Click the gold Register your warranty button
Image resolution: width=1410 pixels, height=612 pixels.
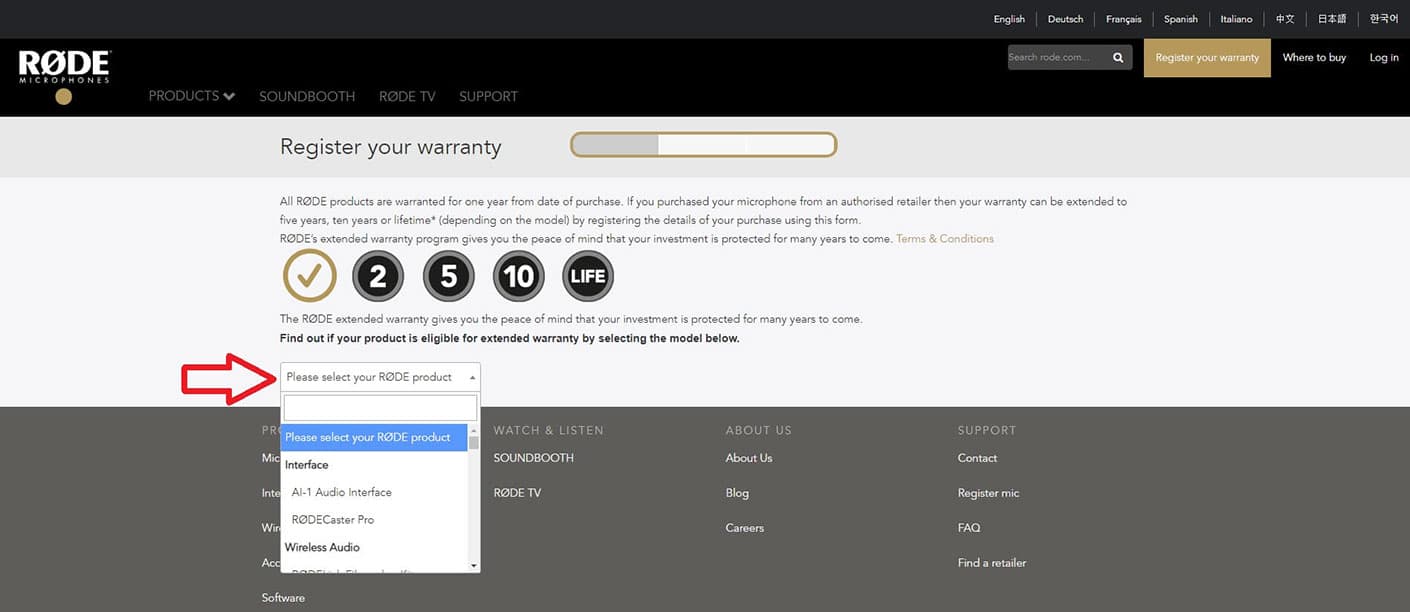[x=1207, y=58]
